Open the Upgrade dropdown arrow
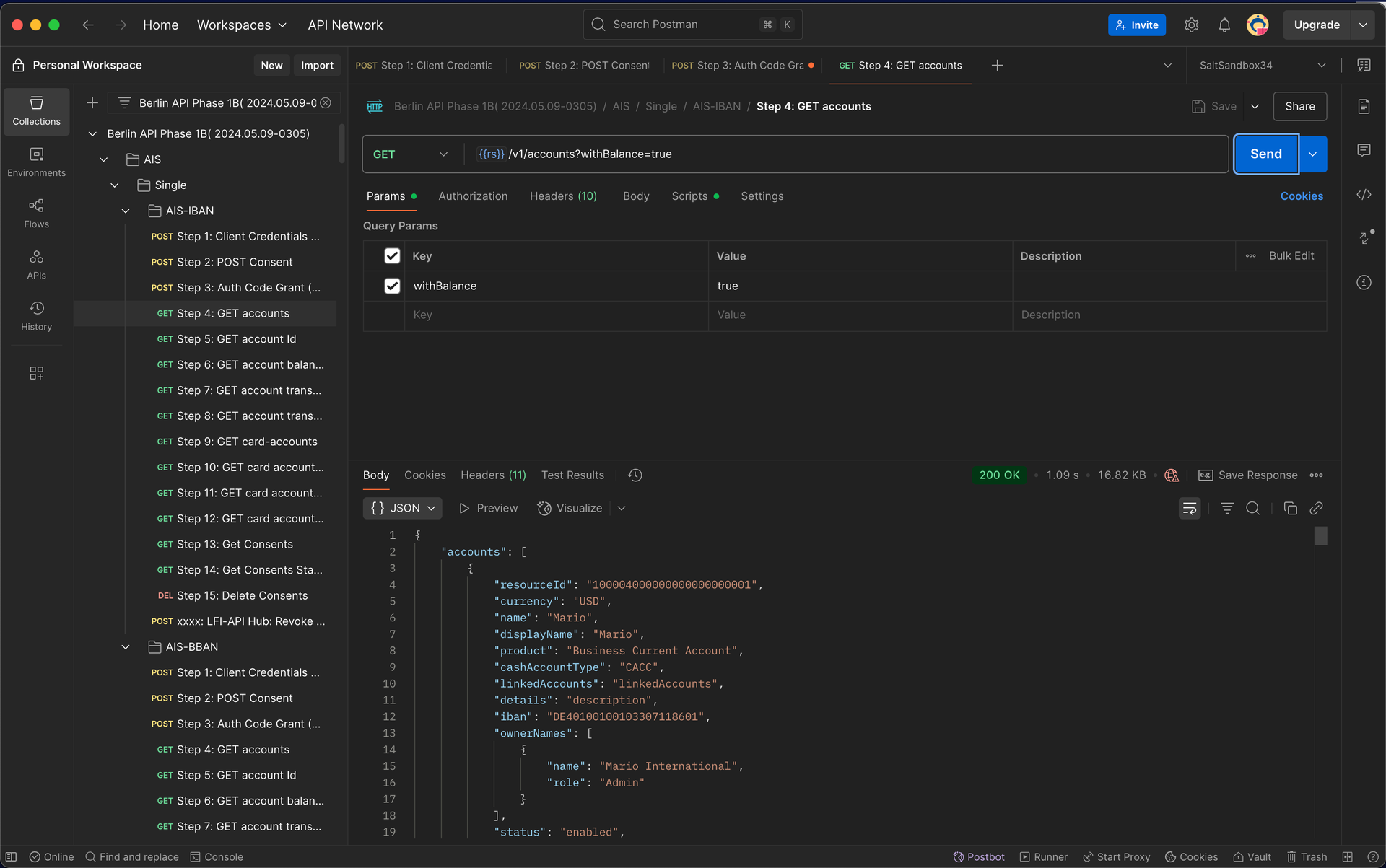 1363,25
